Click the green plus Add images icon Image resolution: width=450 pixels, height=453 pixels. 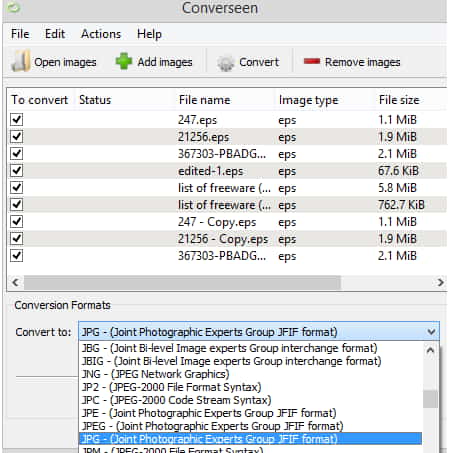(124, 61)
